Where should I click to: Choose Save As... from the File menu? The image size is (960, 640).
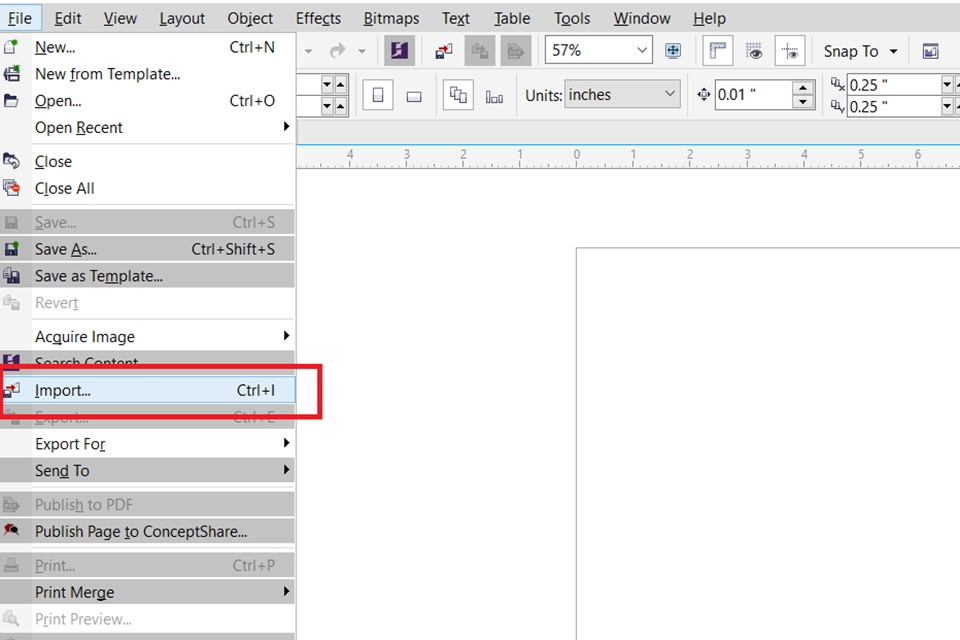(x=147, y=249)
